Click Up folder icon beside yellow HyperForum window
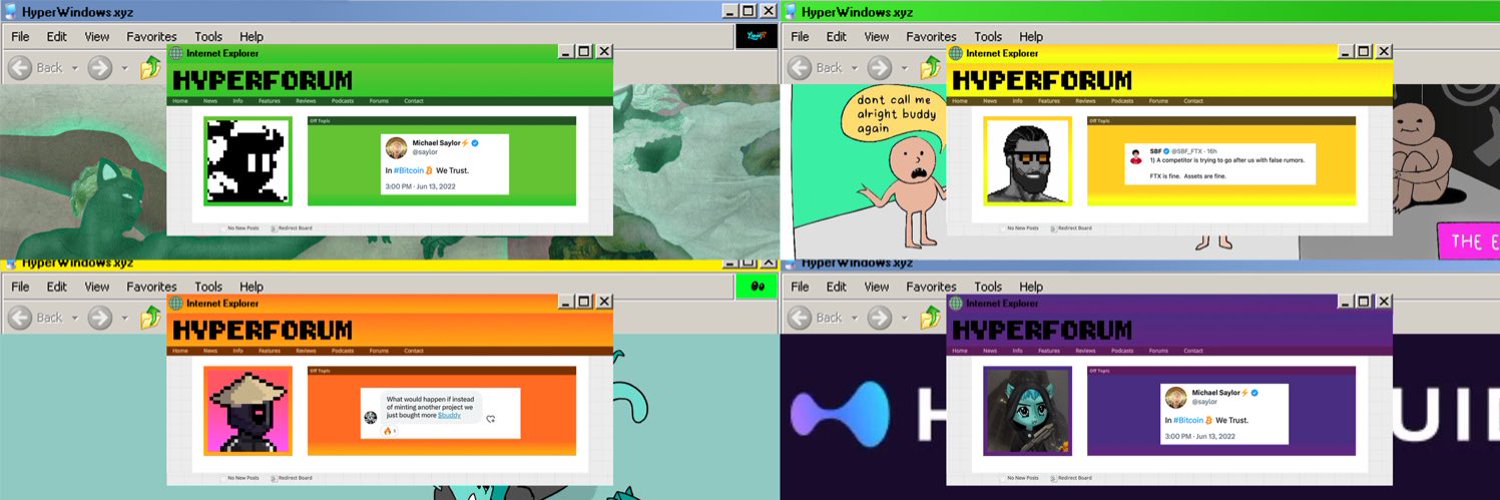 click(930, 68)
